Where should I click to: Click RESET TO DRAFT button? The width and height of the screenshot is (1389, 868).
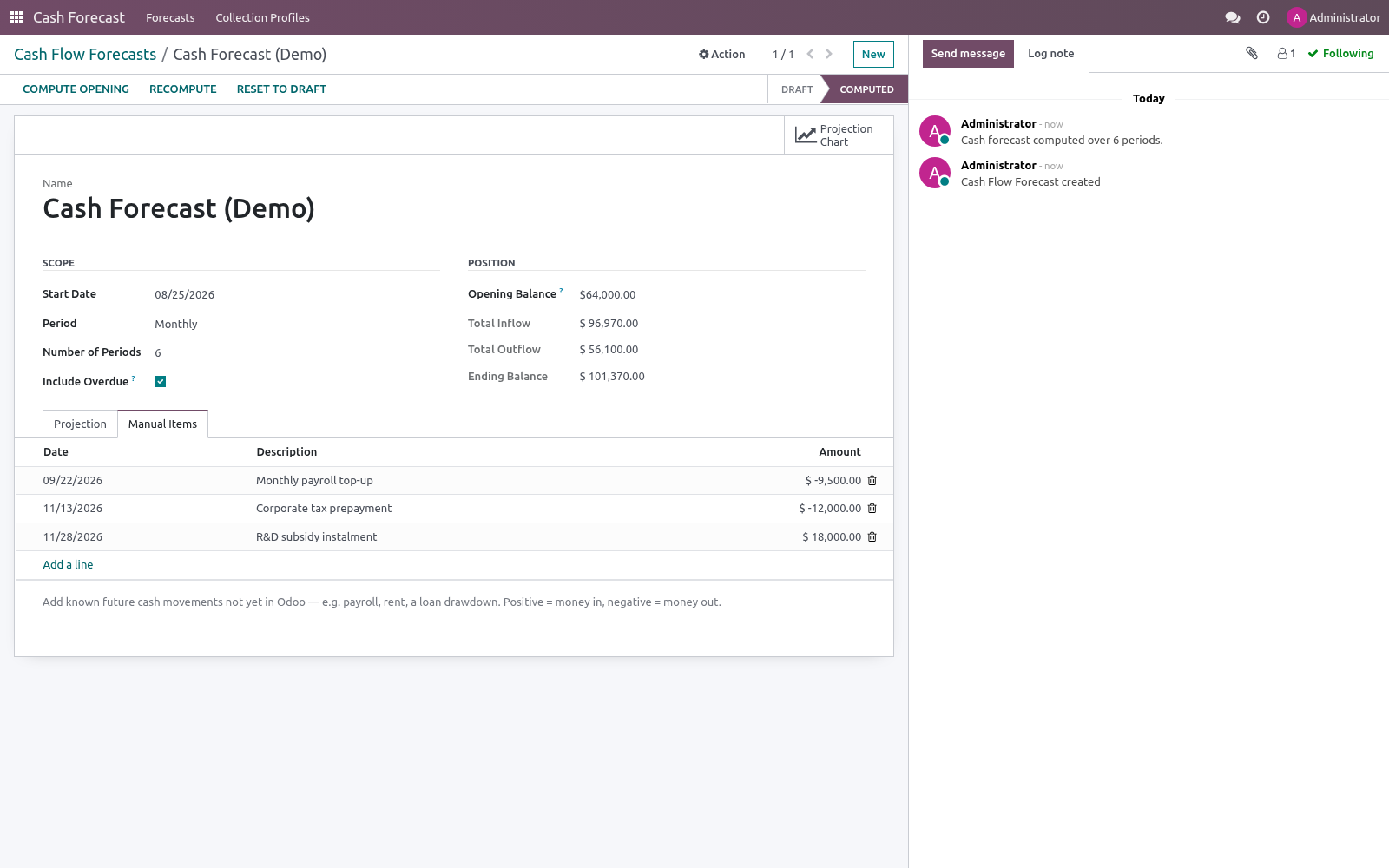[x=281, y=89]
